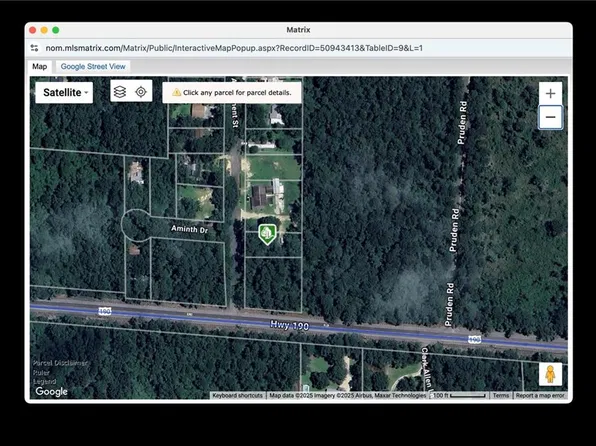Close the Matrix window with red button
The height and width of the screenshot is (446, 596).
pyautogui.click(x=33, y=30)
